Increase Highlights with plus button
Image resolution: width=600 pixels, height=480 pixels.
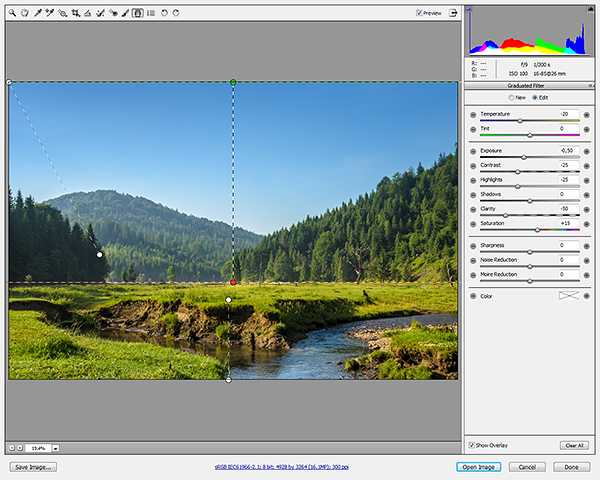coord(587,181)
